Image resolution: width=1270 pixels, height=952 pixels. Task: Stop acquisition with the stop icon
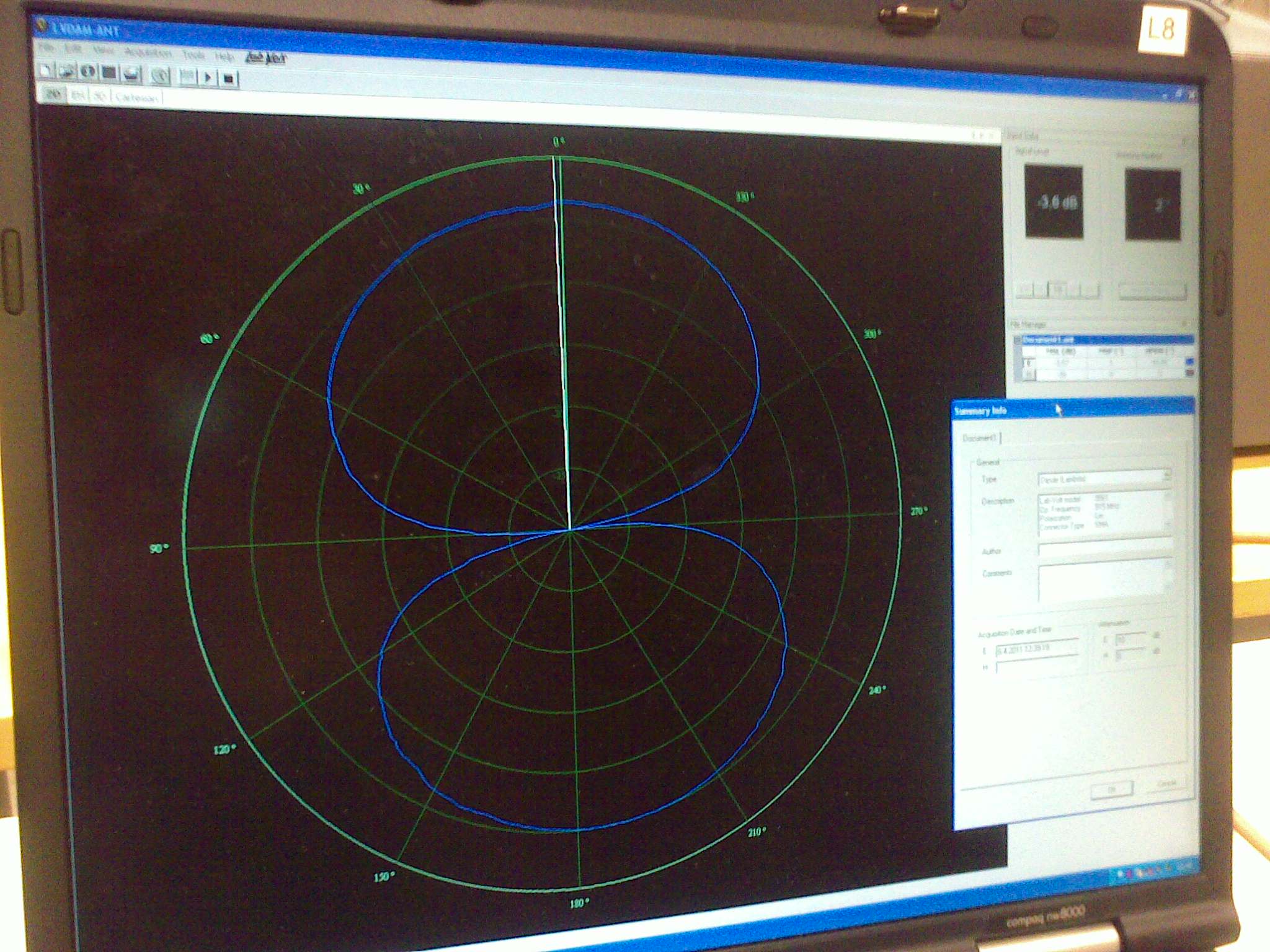pos(228,78)
